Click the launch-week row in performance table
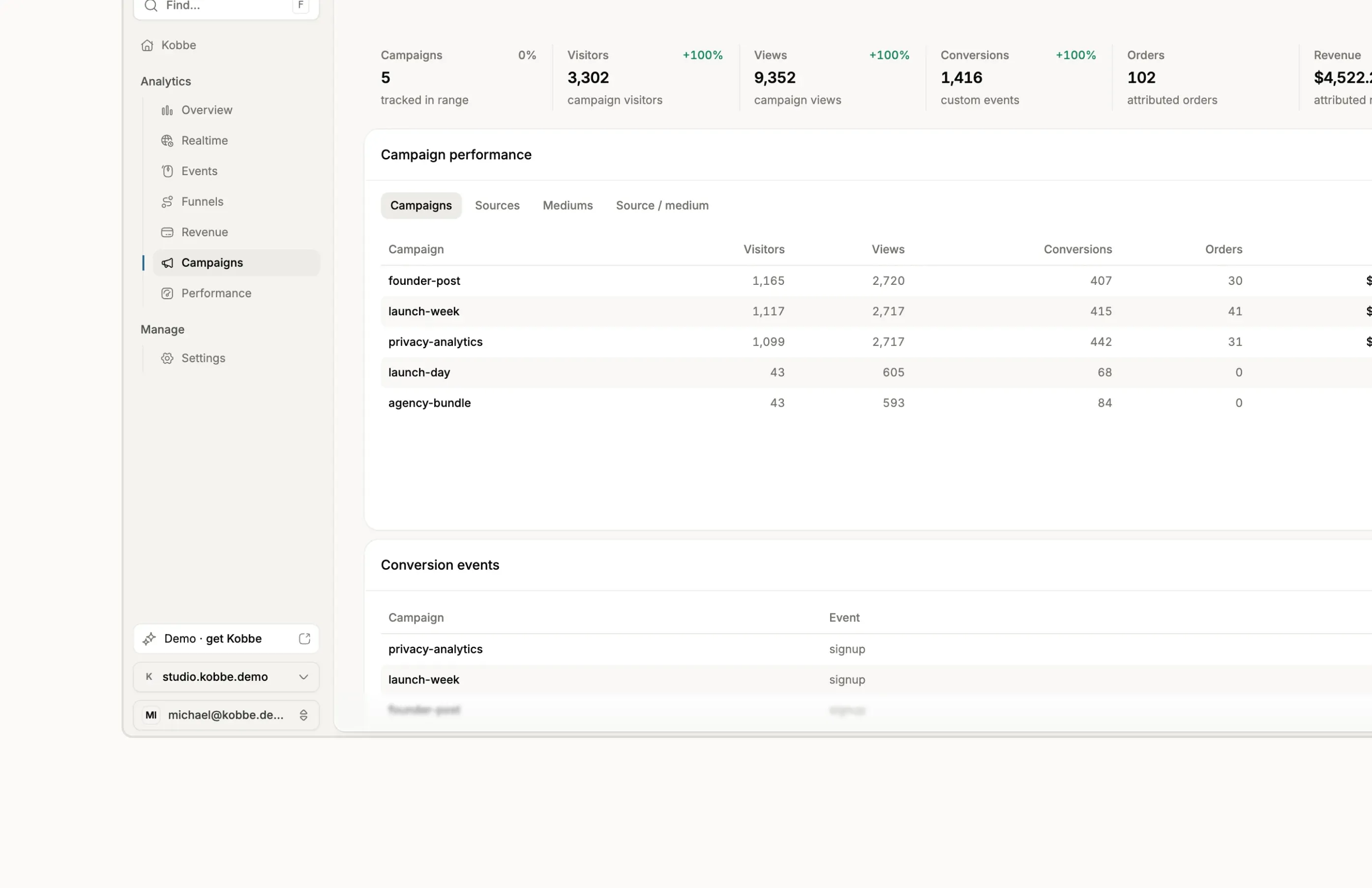Viewport: 1372px width, 888px height. click(x=876, y=311)
